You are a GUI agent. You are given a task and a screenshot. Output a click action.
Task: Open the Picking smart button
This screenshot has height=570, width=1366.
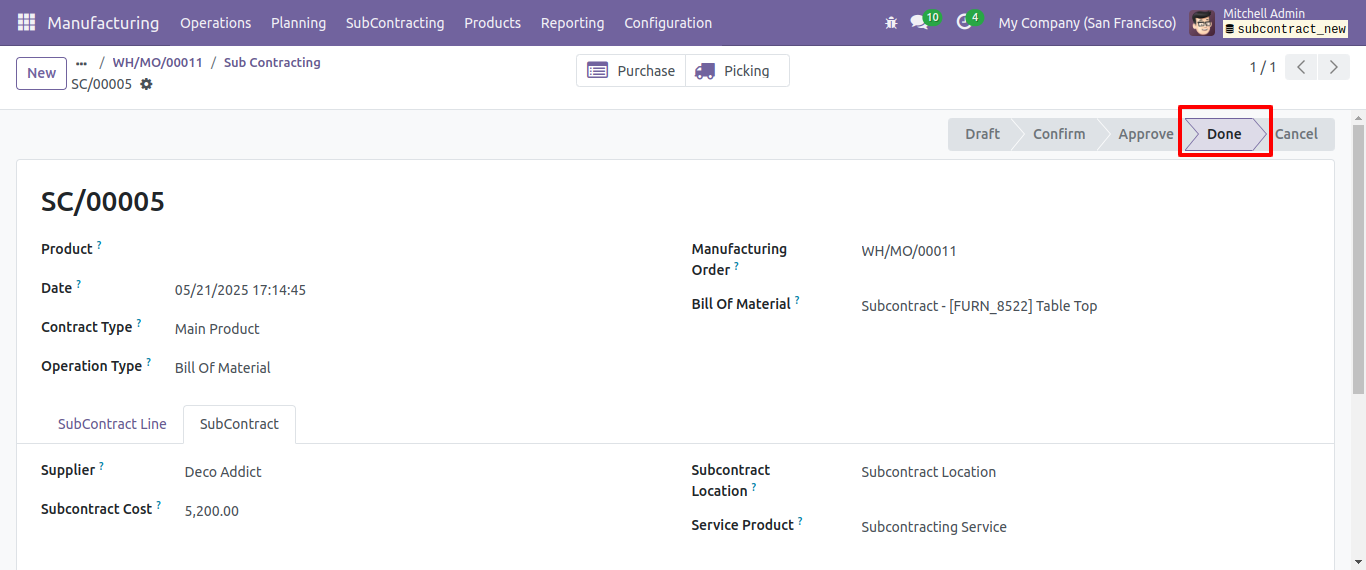(x=737, y=71)
